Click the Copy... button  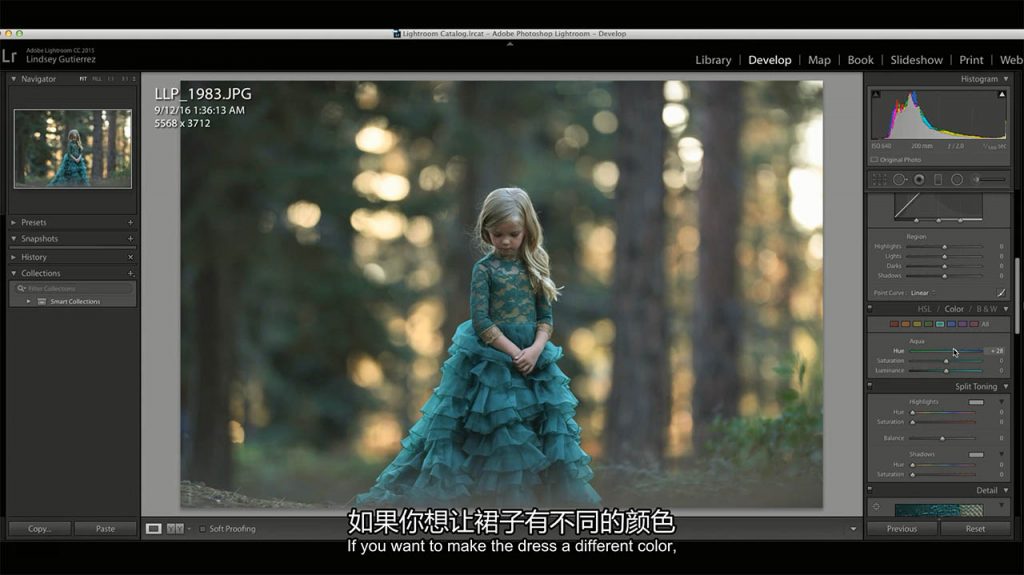pyautogui.click(x=40, y=529)
